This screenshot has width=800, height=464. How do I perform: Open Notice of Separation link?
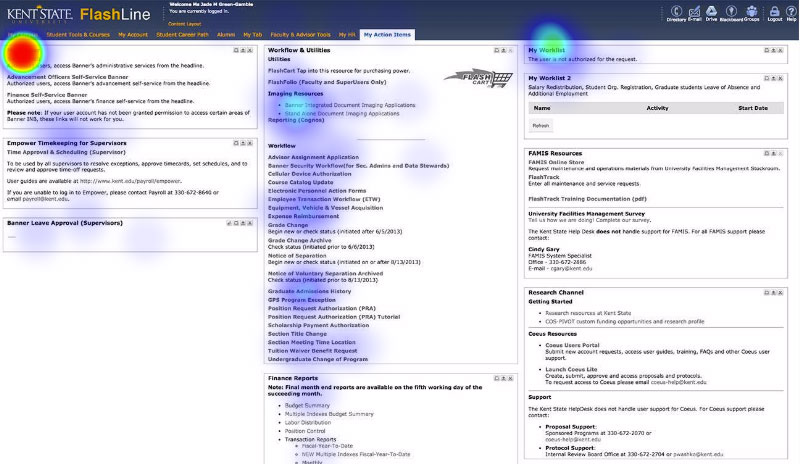pos(297,256)
